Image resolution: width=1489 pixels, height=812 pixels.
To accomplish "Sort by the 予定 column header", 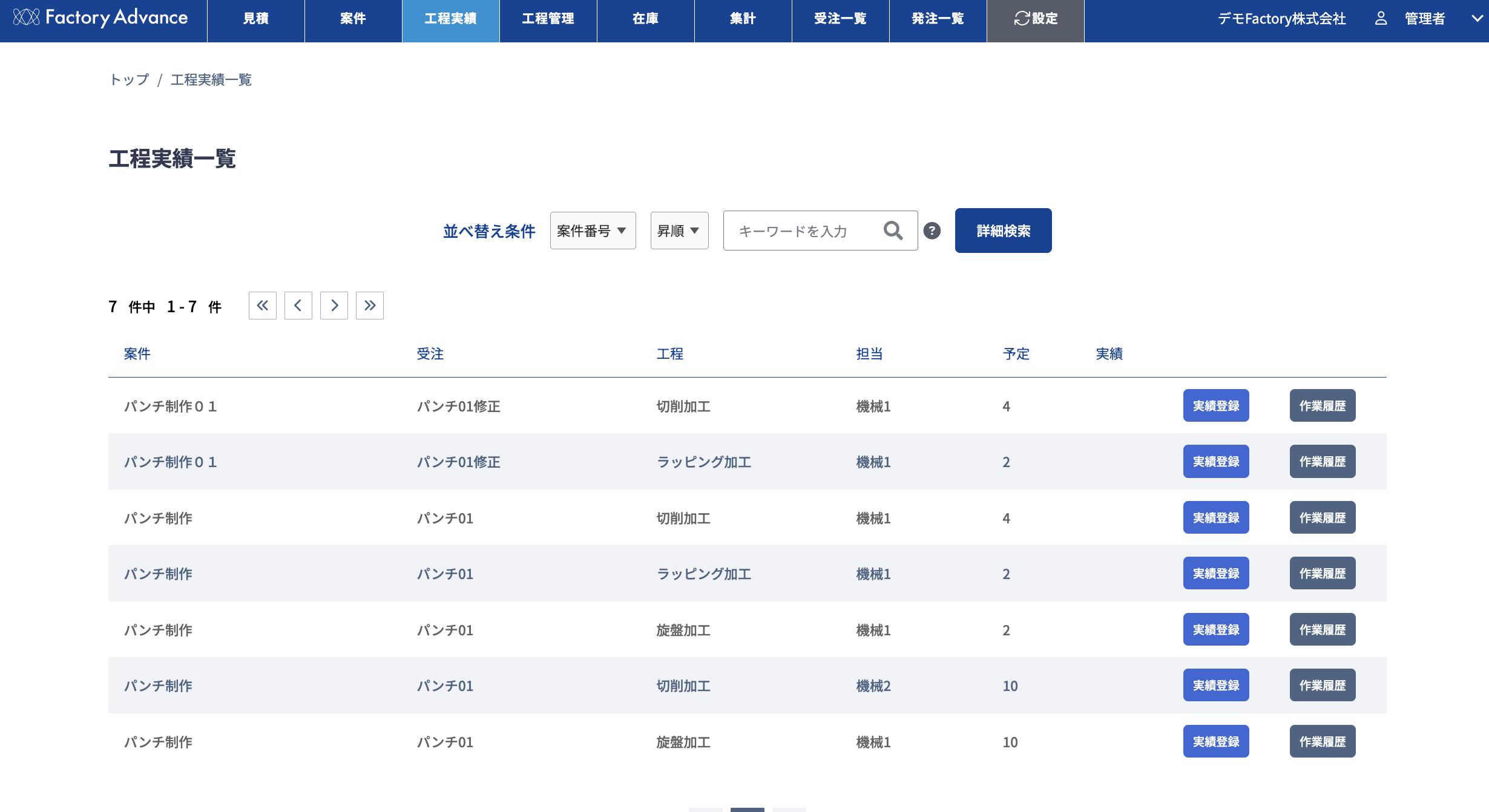I will coord(1016,354).
